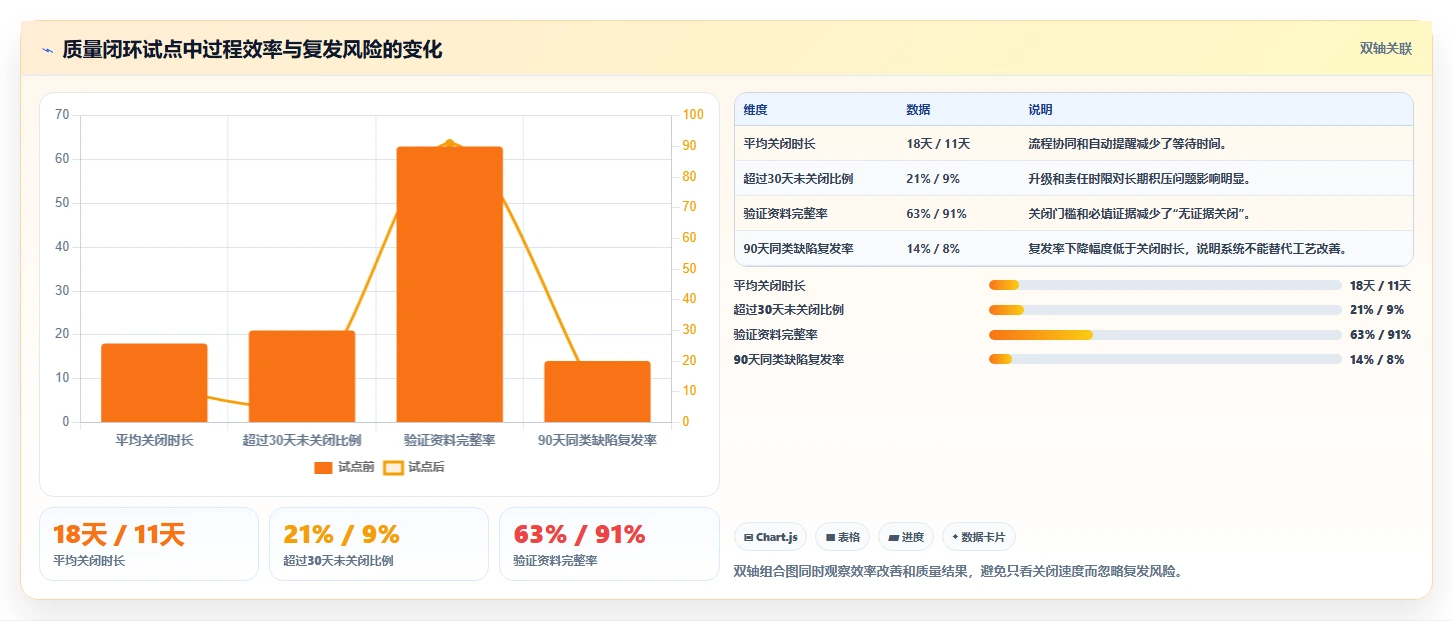Click the 超过30天未关闭比例 bar in chart
The width and height of the screenshot is (1453, 621).
tap(302, 376)
